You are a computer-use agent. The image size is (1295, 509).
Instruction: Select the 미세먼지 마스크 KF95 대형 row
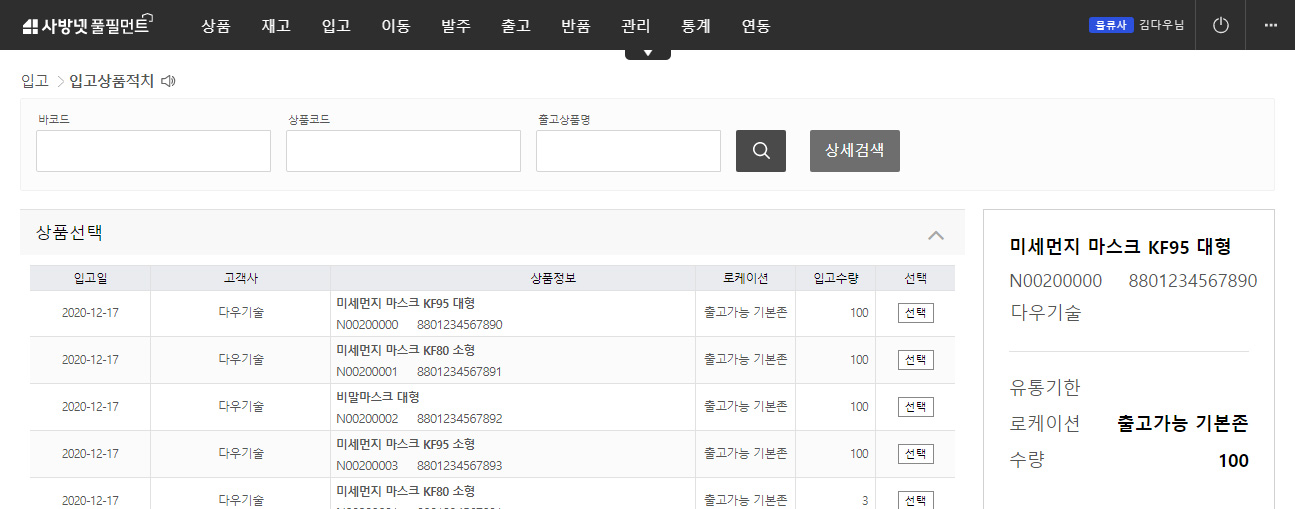tap(915, 313)
